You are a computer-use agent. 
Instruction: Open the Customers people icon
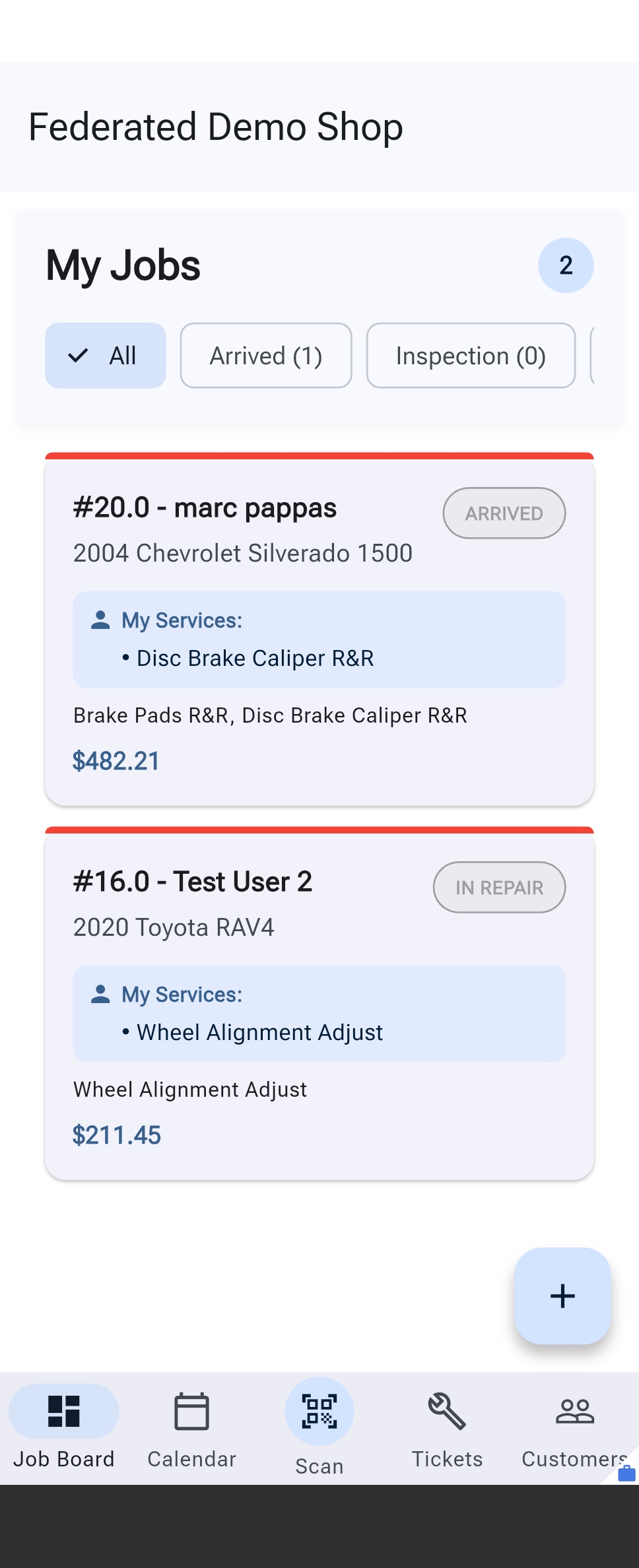[x=574, y=1411]
